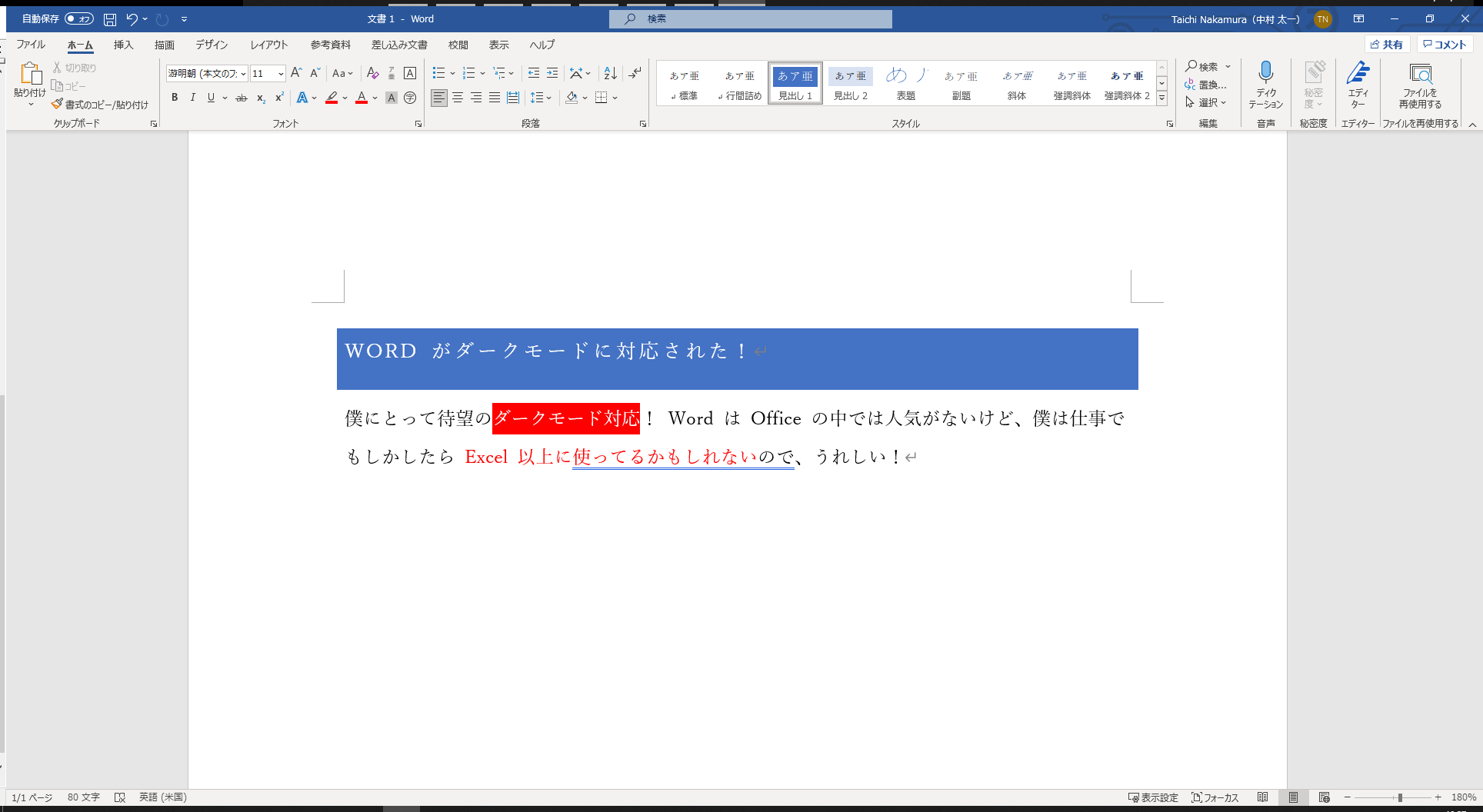
Task: Open Change Case dropdown
Action: pos(342,73)
